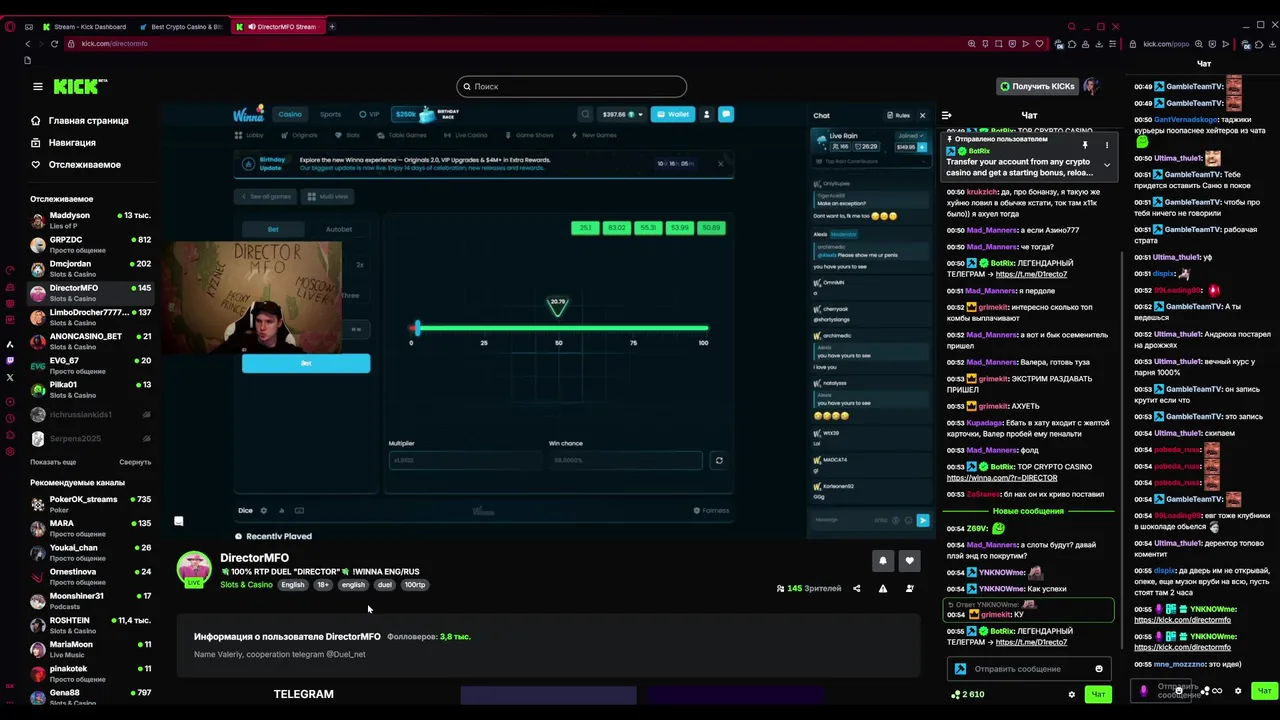Screen dimensions: 1280x720
Task: Open ROSHTEIN recommended channel
Action: (90, 625)
